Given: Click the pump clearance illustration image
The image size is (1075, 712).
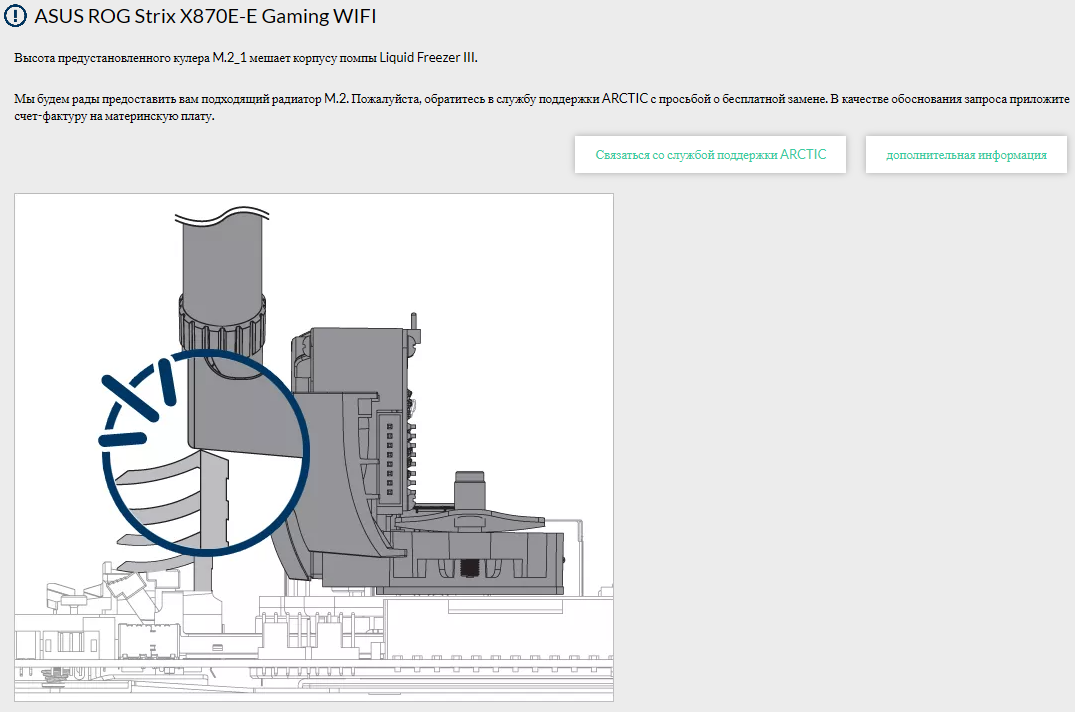Looking at the screenshot, I should pyautogui.click(x=314, y=447).
